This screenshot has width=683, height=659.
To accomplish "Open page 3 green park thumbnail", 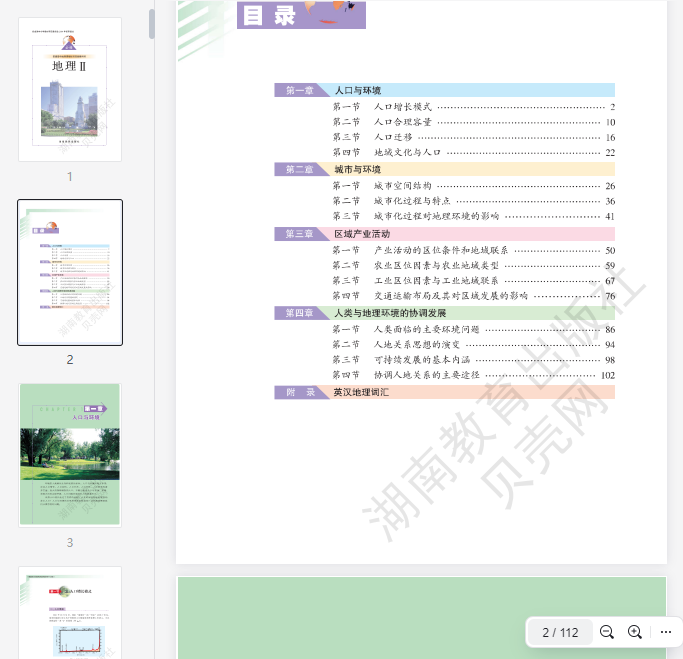I will point(70,455).
